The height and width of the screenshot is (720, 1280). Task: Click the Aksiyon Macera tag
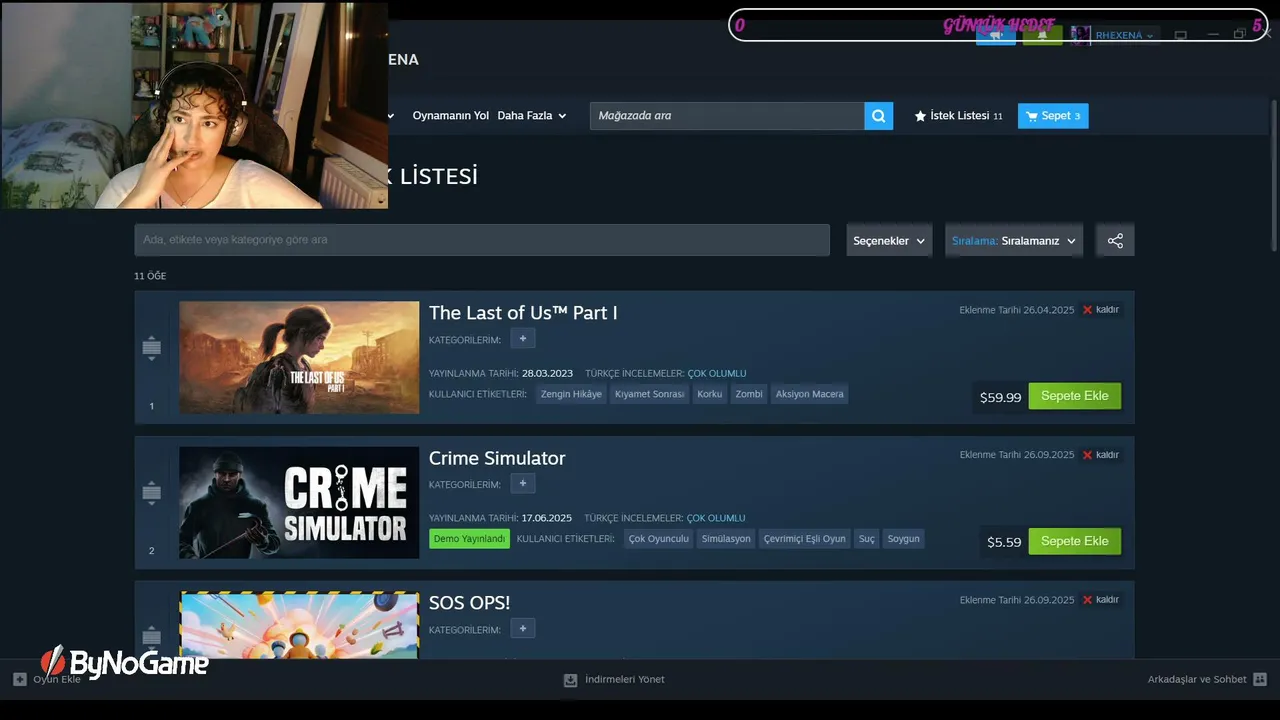(810, 394)
